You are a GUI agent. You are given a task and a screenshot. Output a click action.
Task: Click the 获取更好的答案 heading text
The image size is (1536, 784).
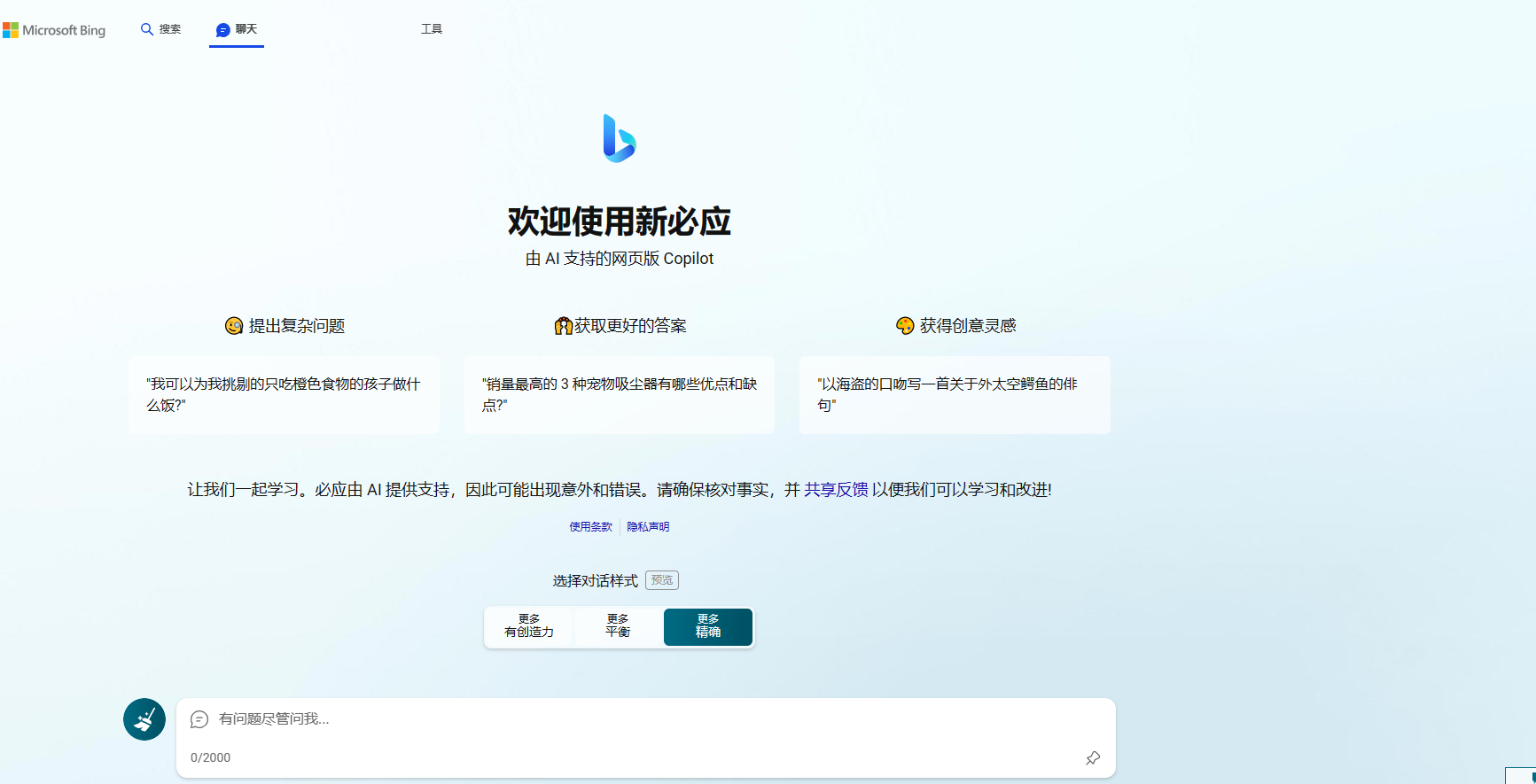click(630, 326)
